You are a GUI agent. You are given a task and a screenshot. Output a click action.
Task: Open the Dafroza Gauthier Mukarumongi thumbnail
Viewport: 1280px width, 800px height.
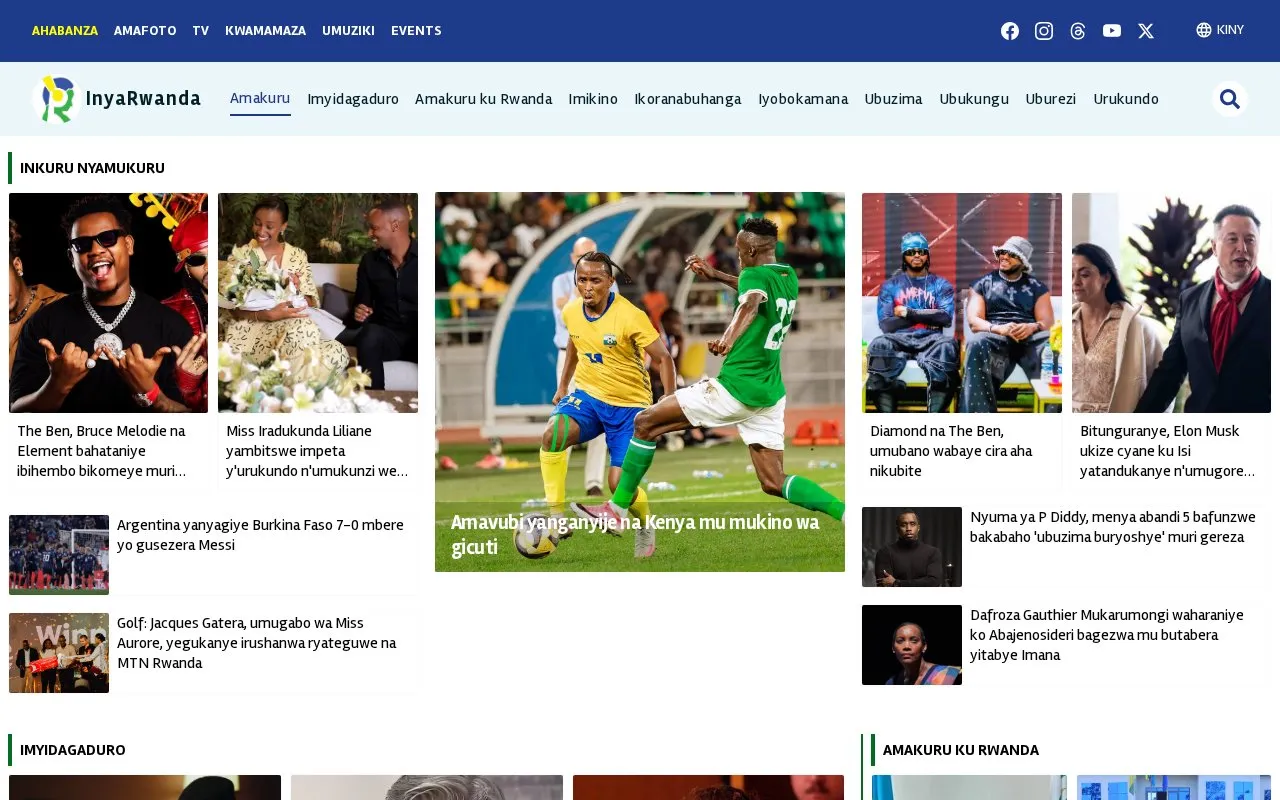[912, 645]
